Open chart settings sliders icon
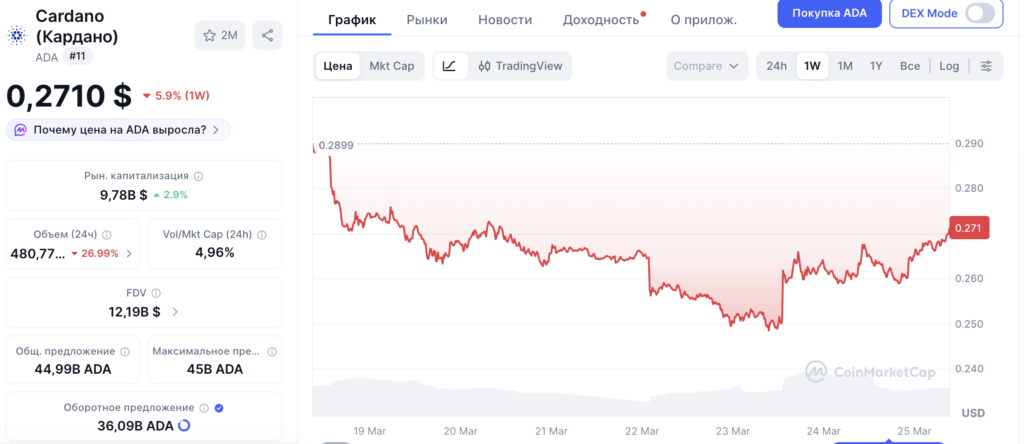Screen dimensions: 1024x444 pos(986,66)
